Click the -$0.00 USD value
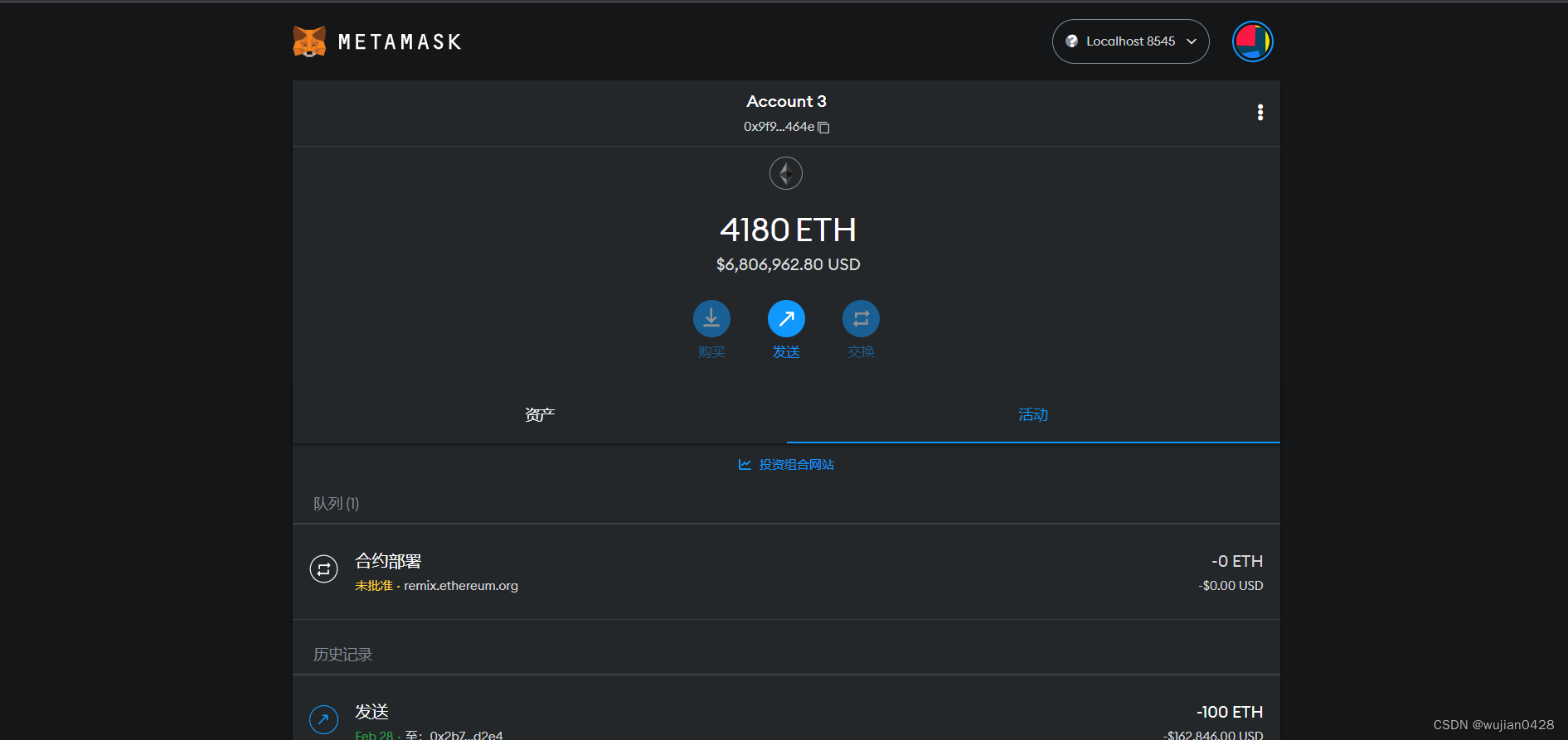The height and width of the screenshot is (740, 1568). coord(1231,586)
